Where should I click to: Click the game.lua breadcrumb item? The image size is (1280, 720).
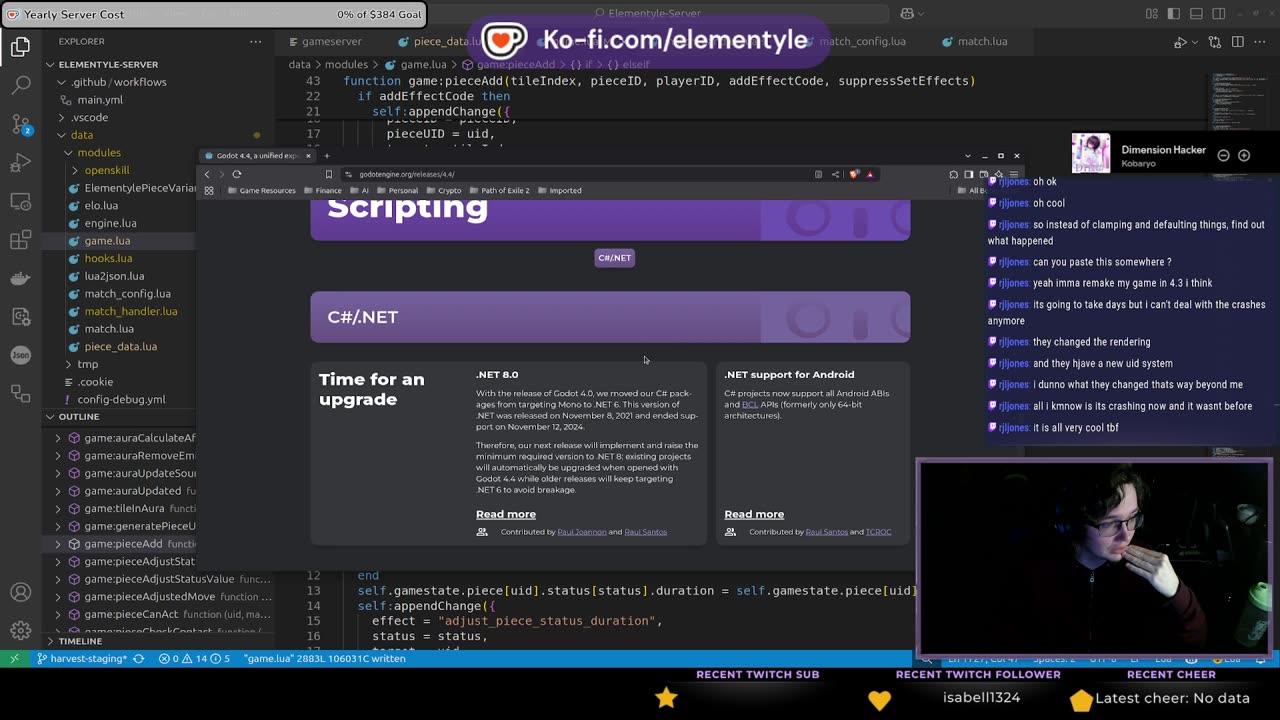[x=422, y=64]
